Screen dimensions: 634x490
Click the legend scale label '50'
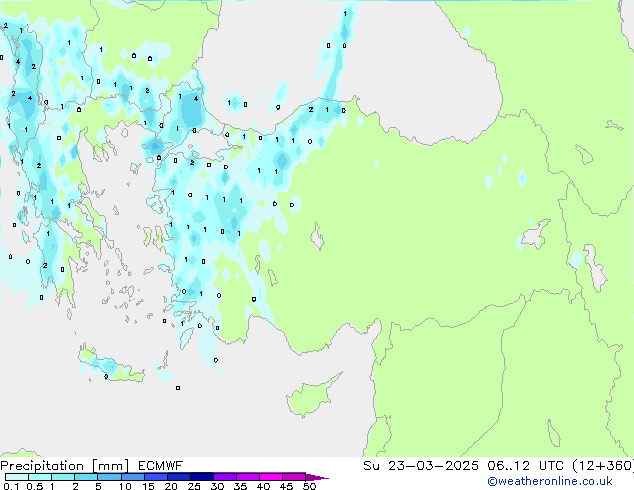[x=309, y=486]
